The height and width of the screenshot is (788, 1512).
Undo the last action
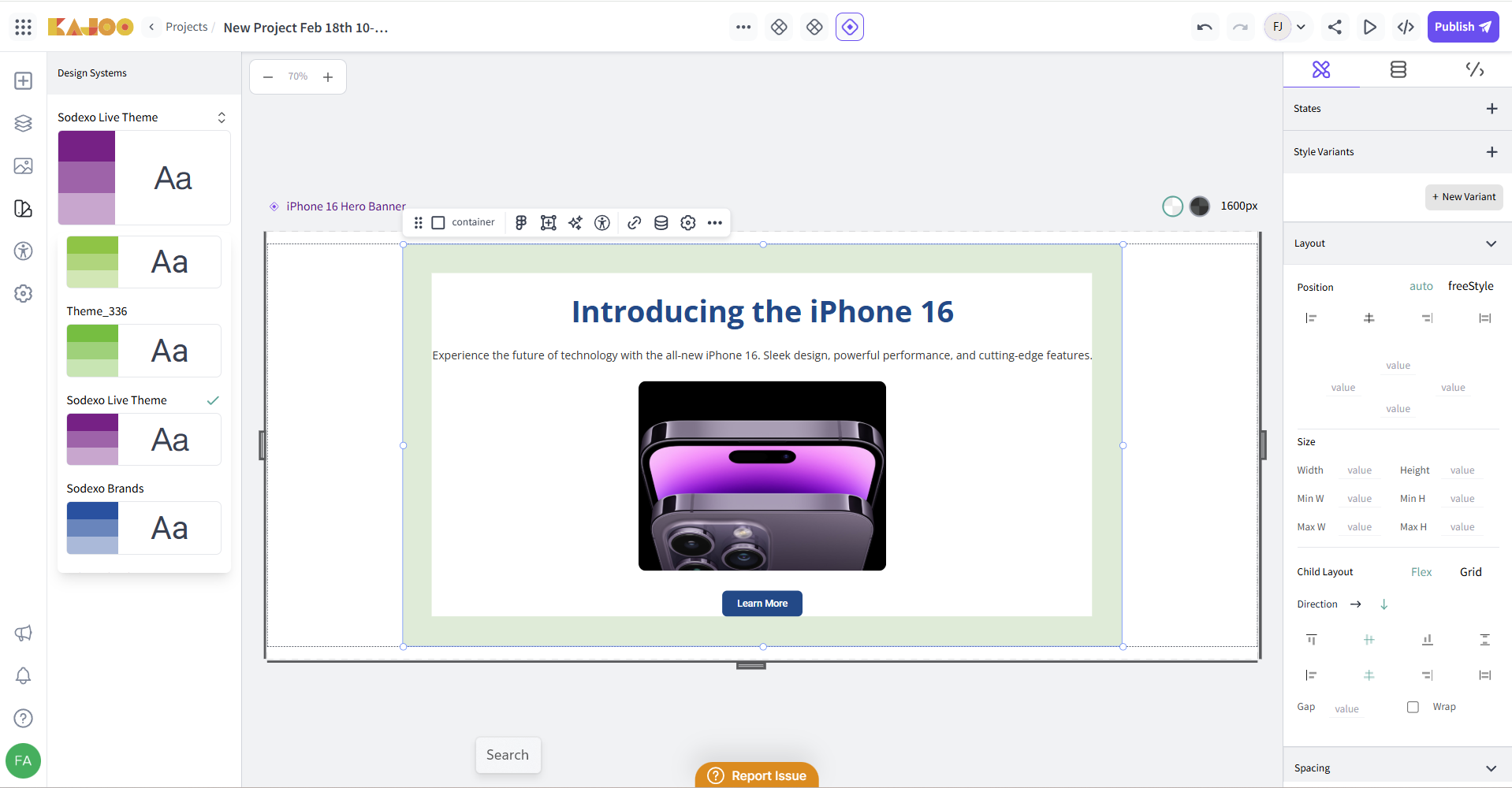point(1205,27)
